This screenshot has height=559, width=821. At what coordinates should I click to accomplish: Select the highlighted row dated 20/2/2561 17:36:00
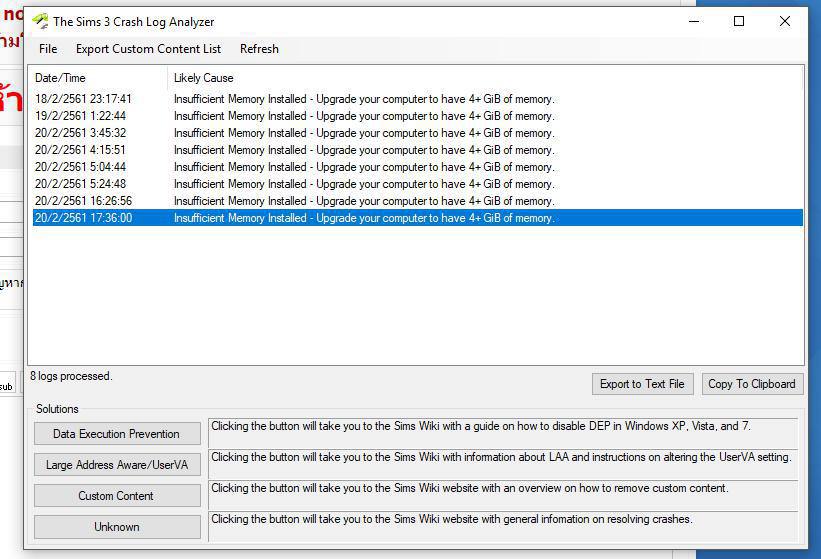tap(417, 218)
